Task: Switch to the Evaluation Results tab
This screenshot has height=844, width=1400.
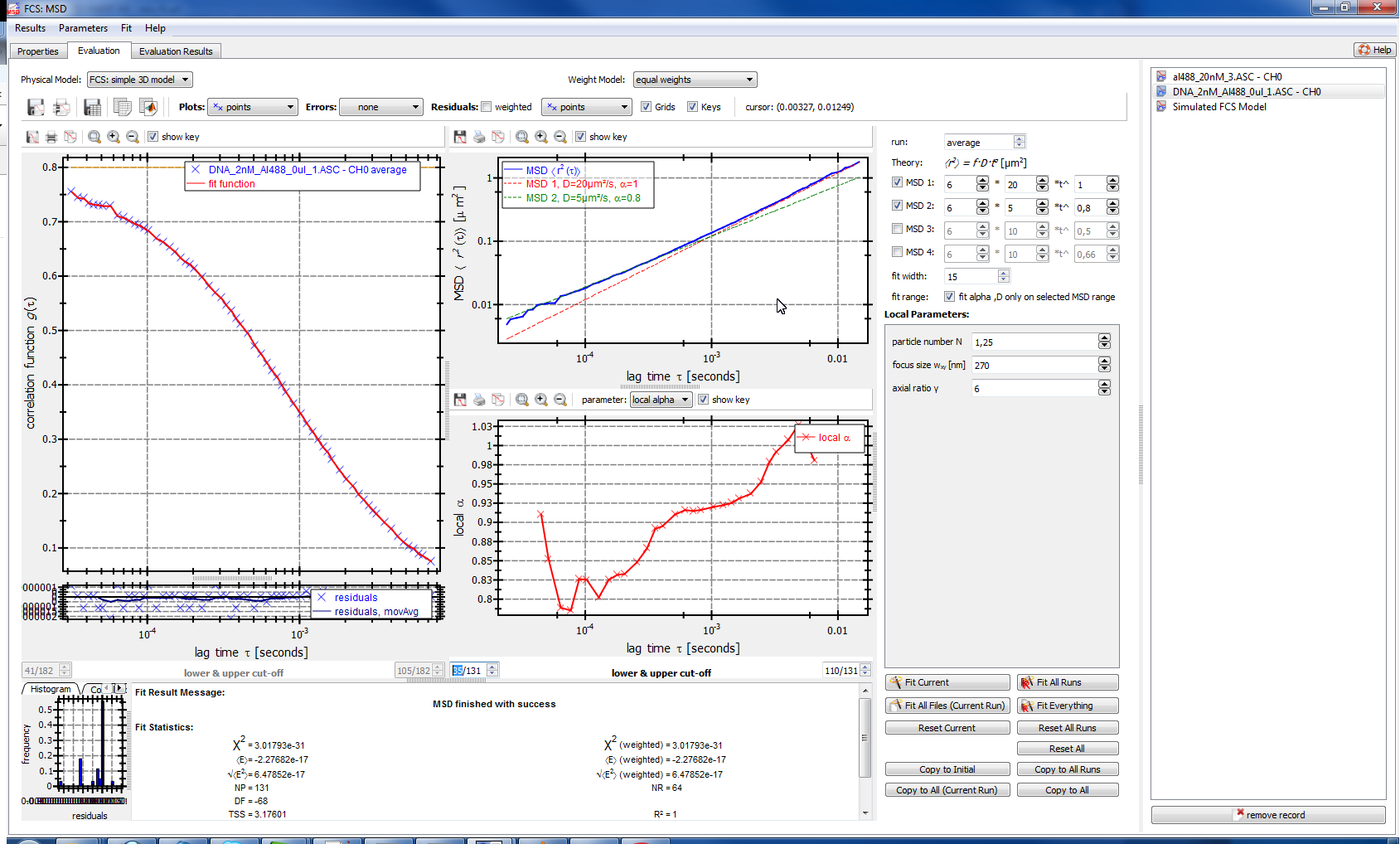Action: tap(176, 51)
